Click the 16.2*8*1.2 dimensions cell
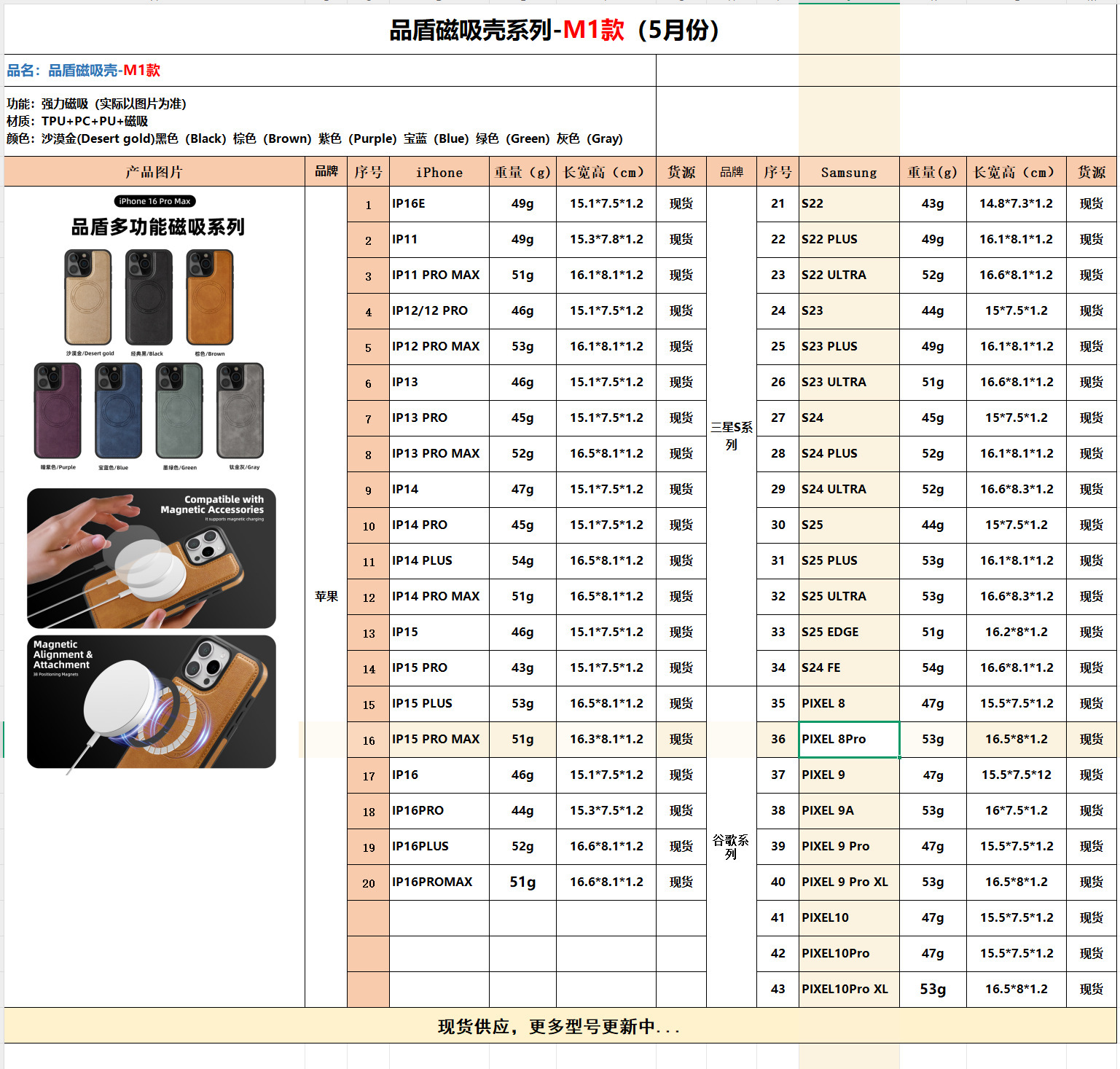This screenshot has width=1120, height=1069. (1017, 633)
